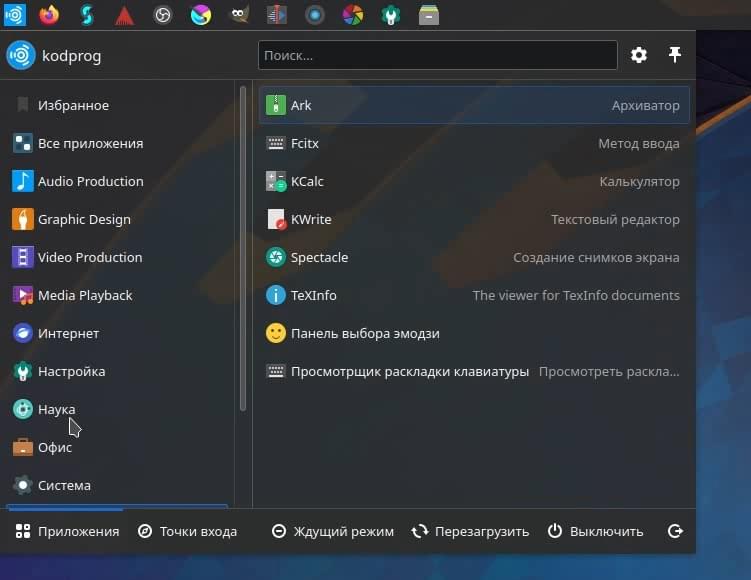The image size is (751, 580).
Task: Pin the launcher menu open
Action: 674,55
